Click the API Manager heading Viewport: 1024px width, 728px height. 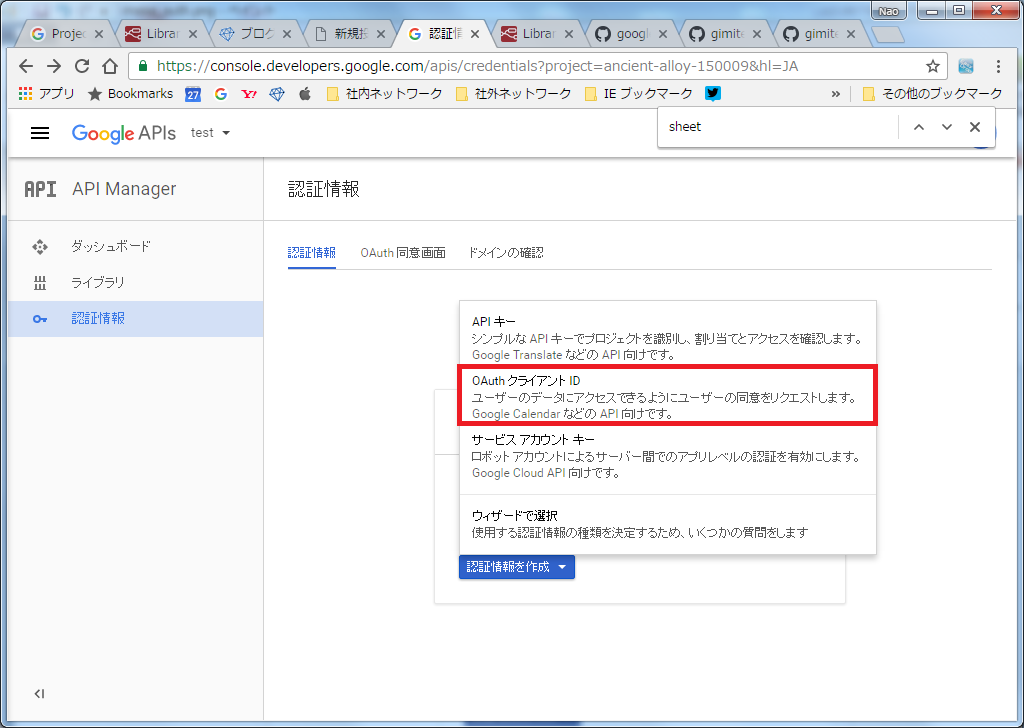click(124, 189)
